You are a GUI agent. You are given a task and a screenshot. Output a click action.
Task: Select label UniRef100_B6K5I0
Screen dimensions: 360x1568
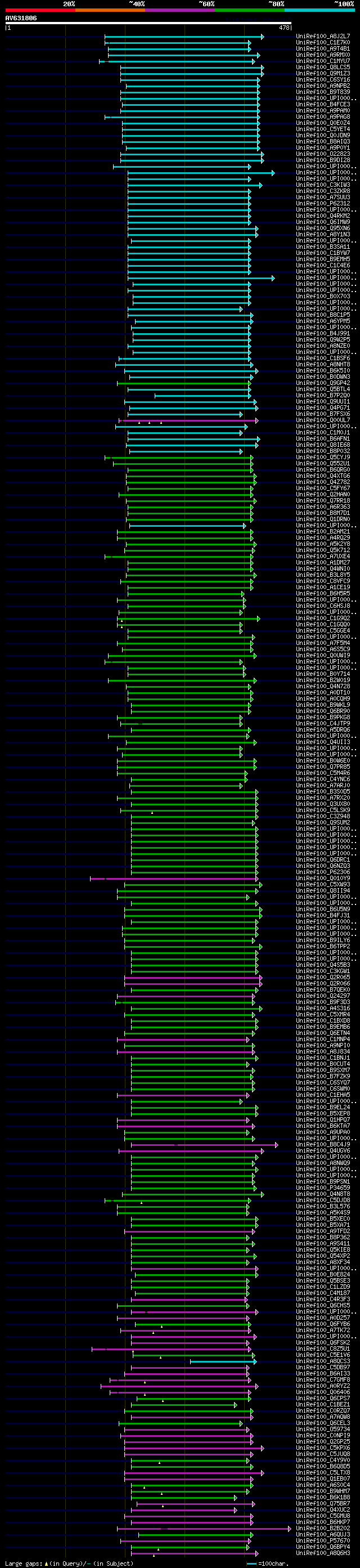point(323,371)
